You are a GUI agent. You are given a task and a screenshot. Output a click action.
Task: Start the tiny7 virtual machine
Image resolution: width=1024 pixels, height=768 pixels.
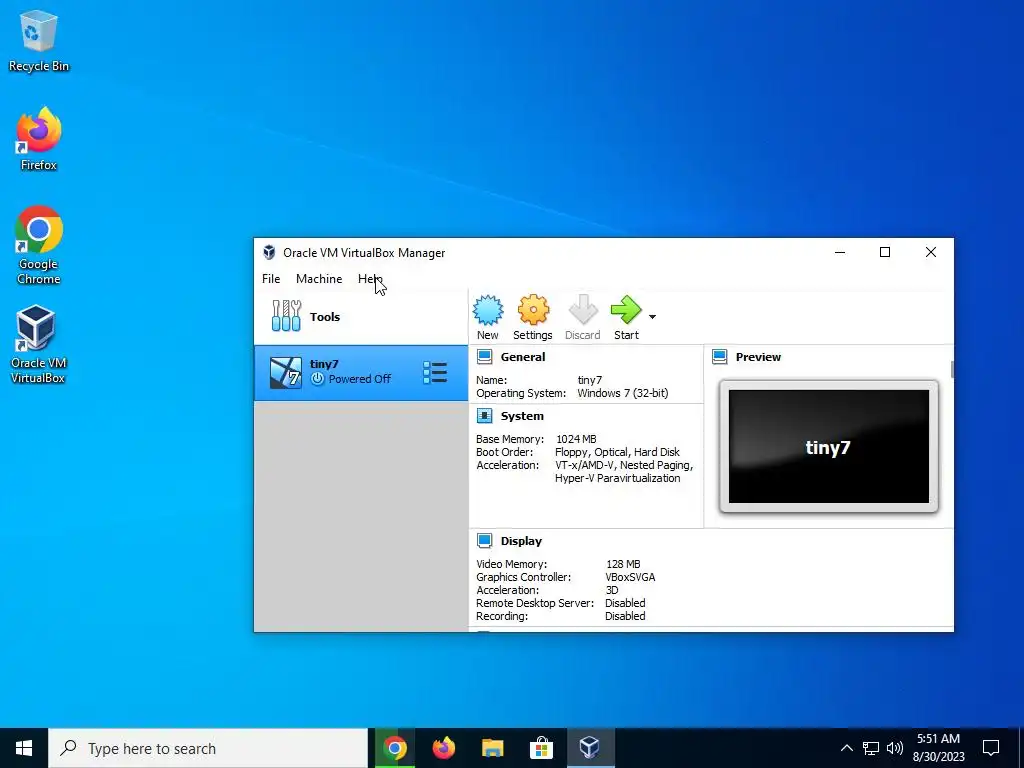626,310
